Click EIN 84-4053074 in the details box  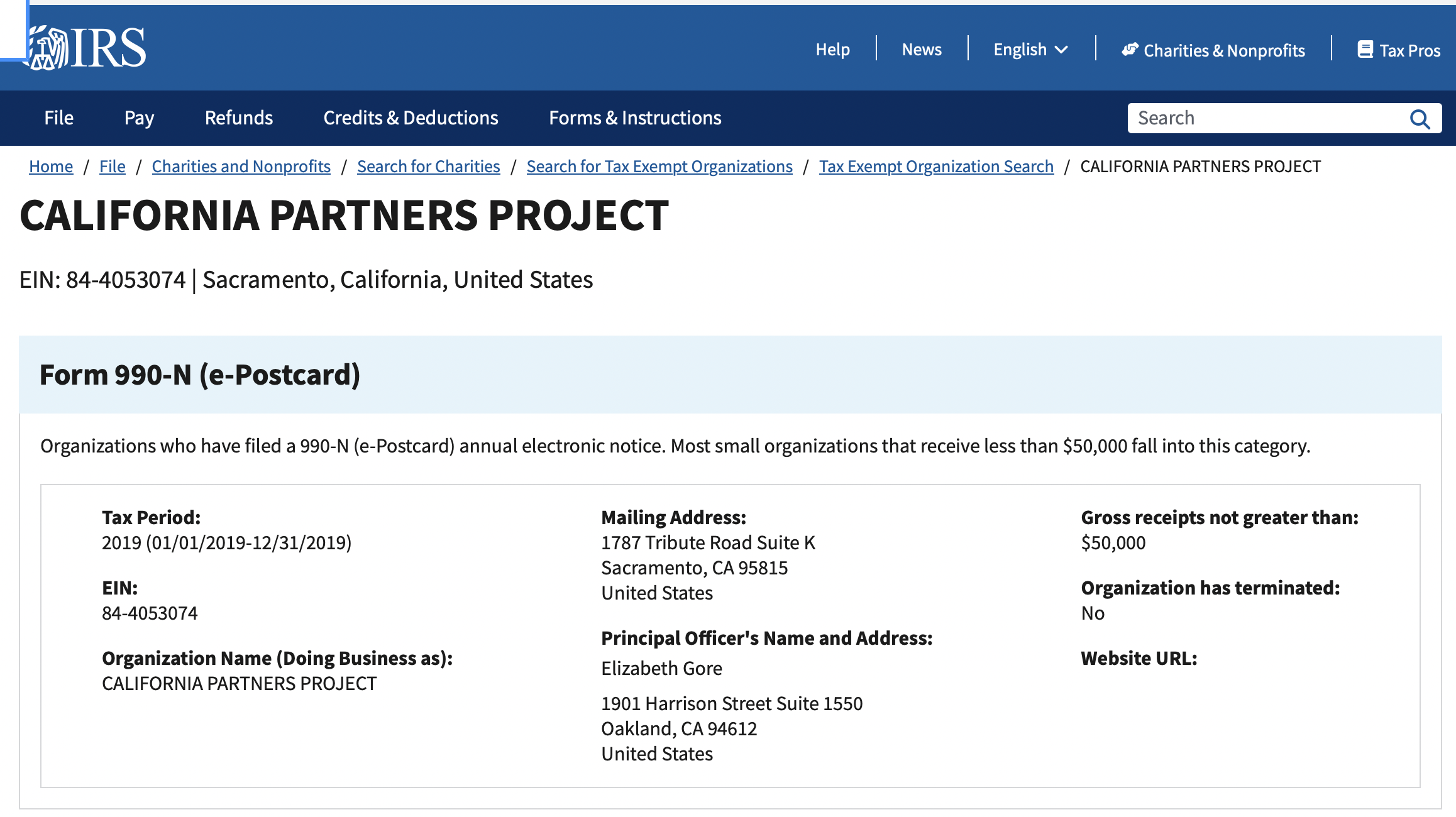[150, 613]
